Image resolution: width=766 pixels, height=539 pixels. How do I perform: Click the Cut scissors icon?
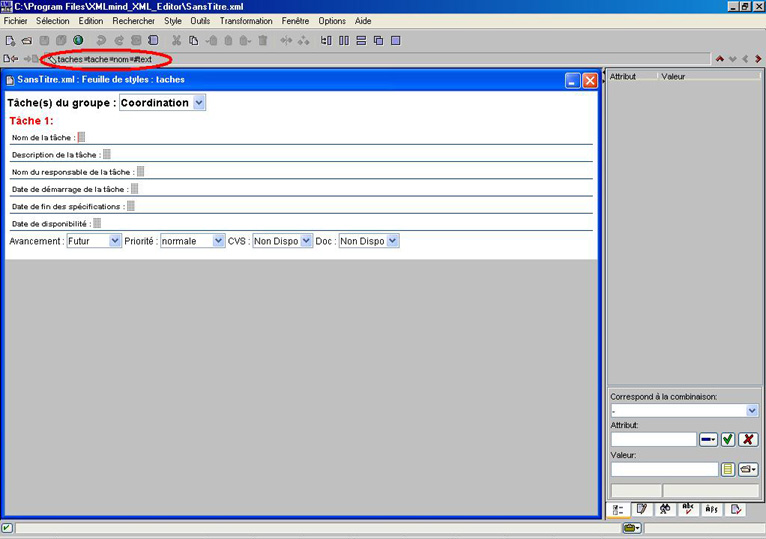click(177, 41)
